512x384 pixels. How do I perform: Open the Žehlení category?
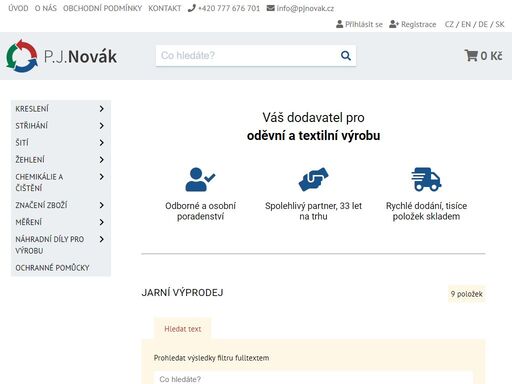(x=30, y=160)
